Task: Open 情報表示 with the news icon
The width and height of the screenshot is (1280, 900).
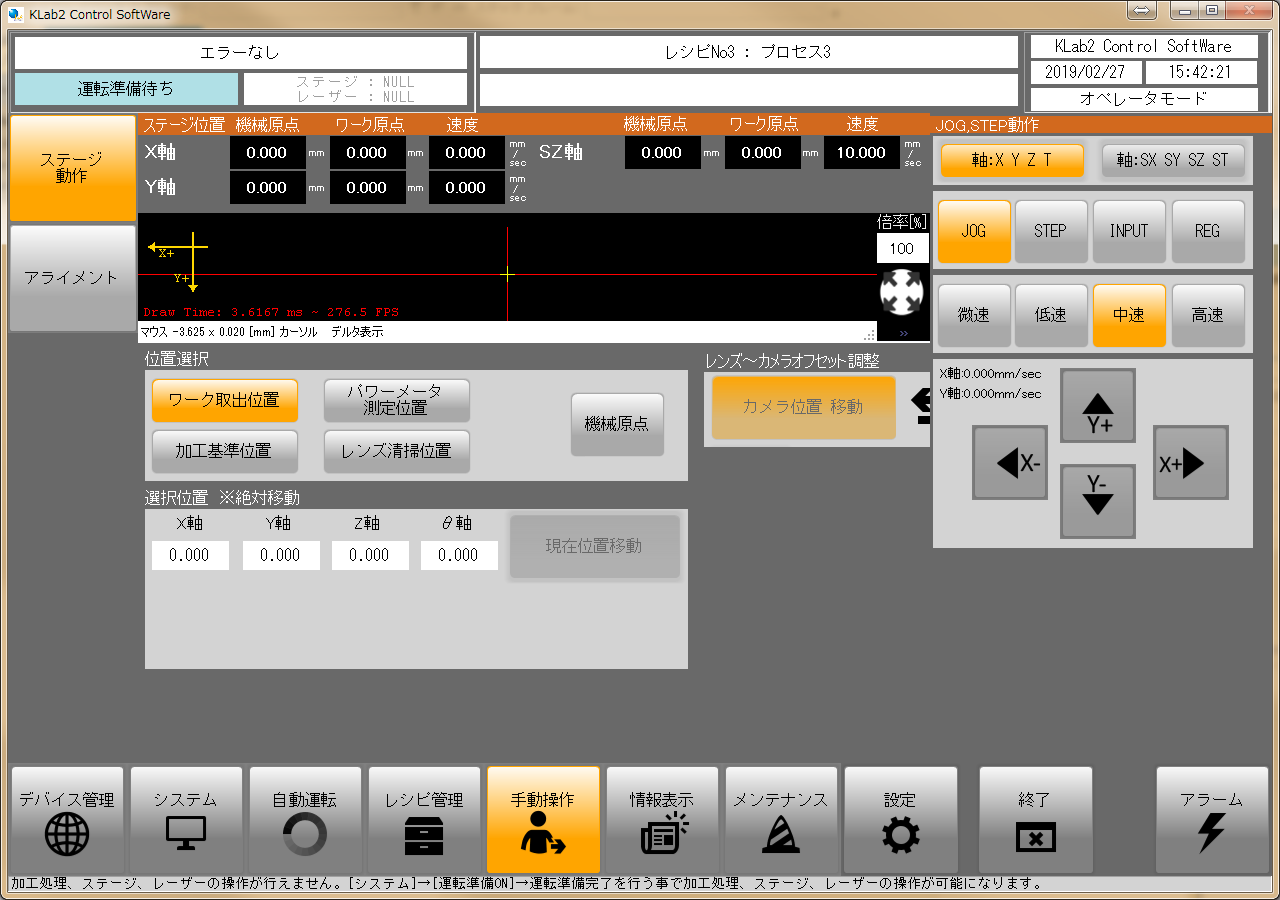Action: click(x=662, y=819)
